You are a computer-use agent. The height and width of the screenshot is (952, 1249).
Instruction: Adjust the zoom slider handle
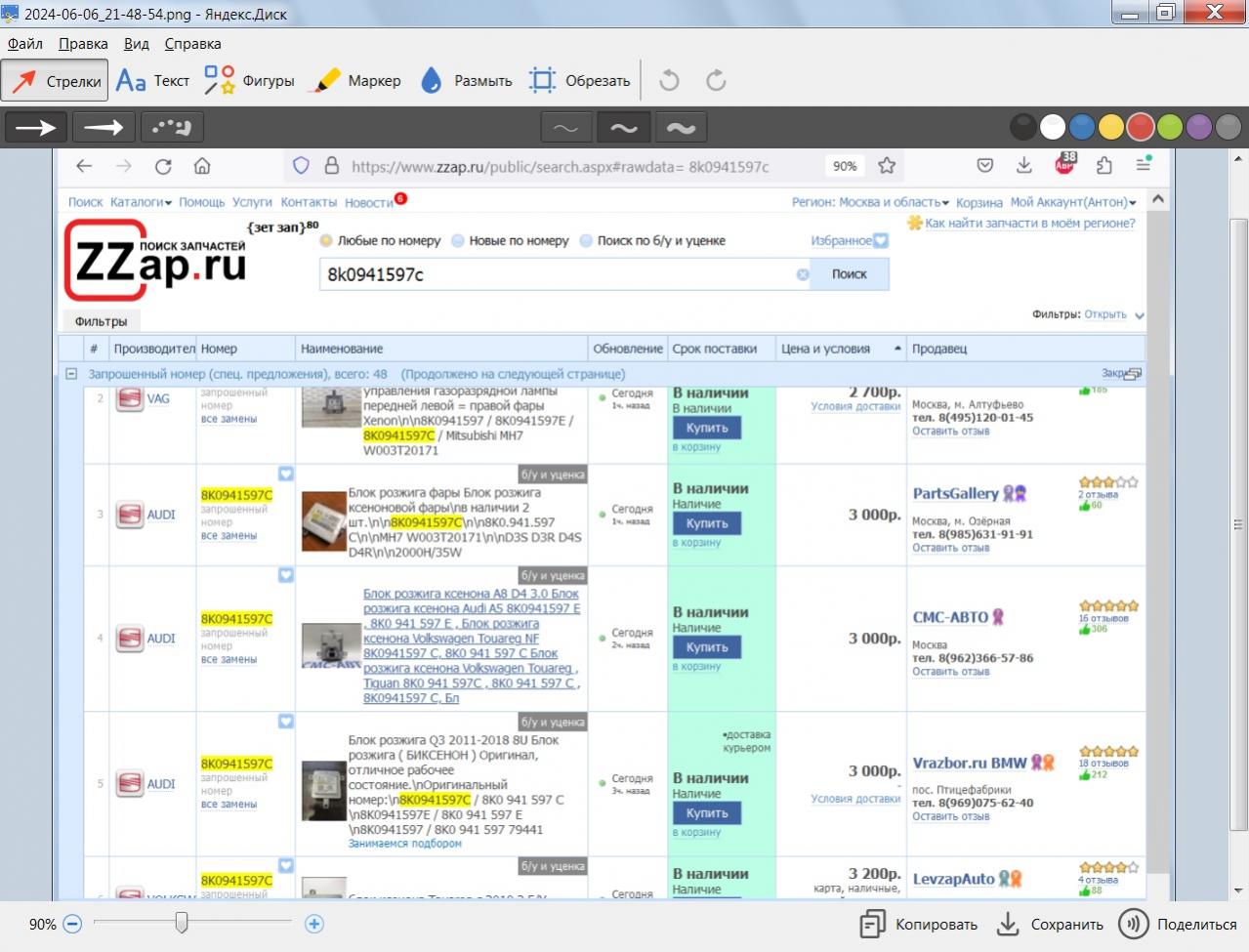(x=181, y=923)
